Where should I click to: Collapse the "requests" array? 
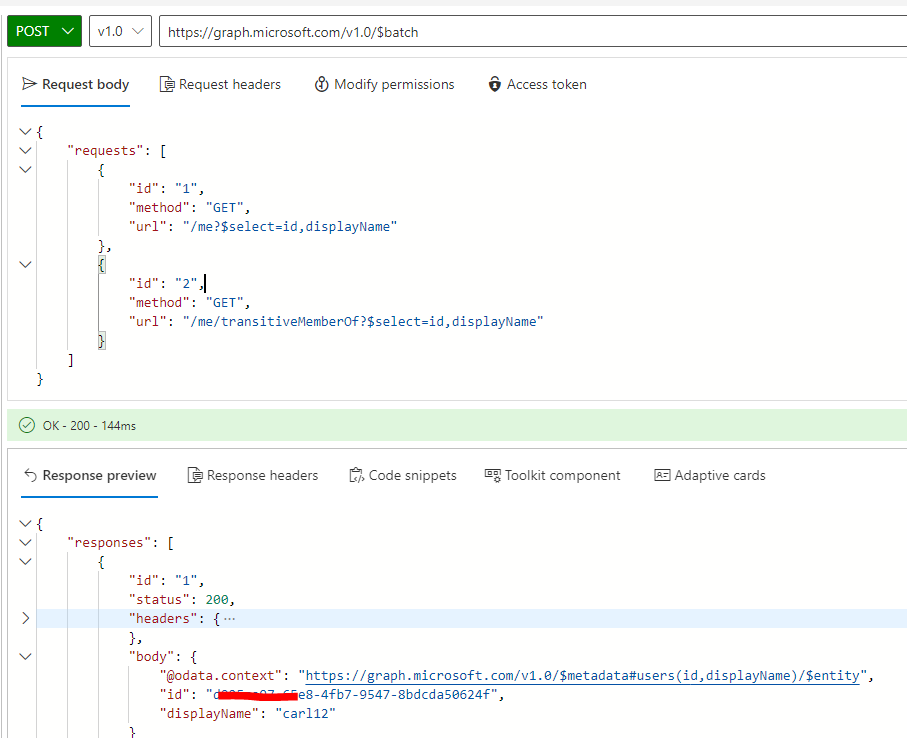click(25, 151)
